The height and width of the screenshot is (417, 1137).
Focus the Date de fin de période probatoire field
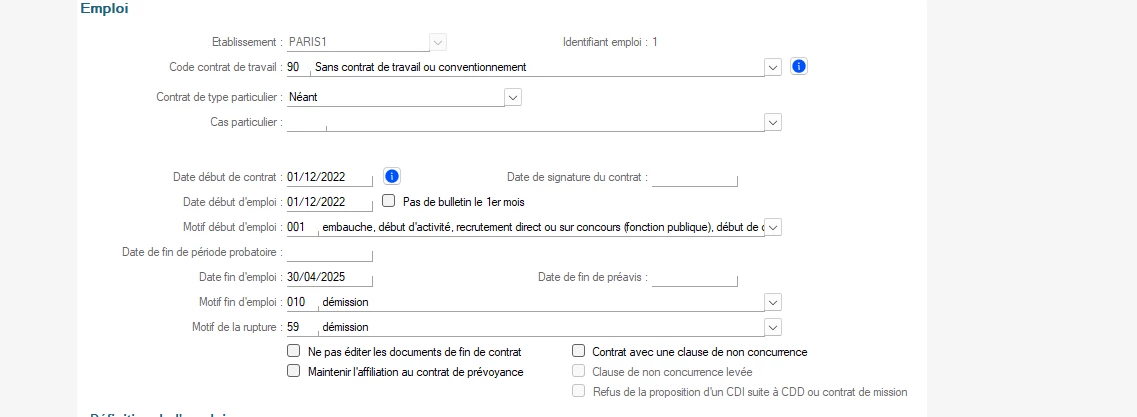pos(330,253)
